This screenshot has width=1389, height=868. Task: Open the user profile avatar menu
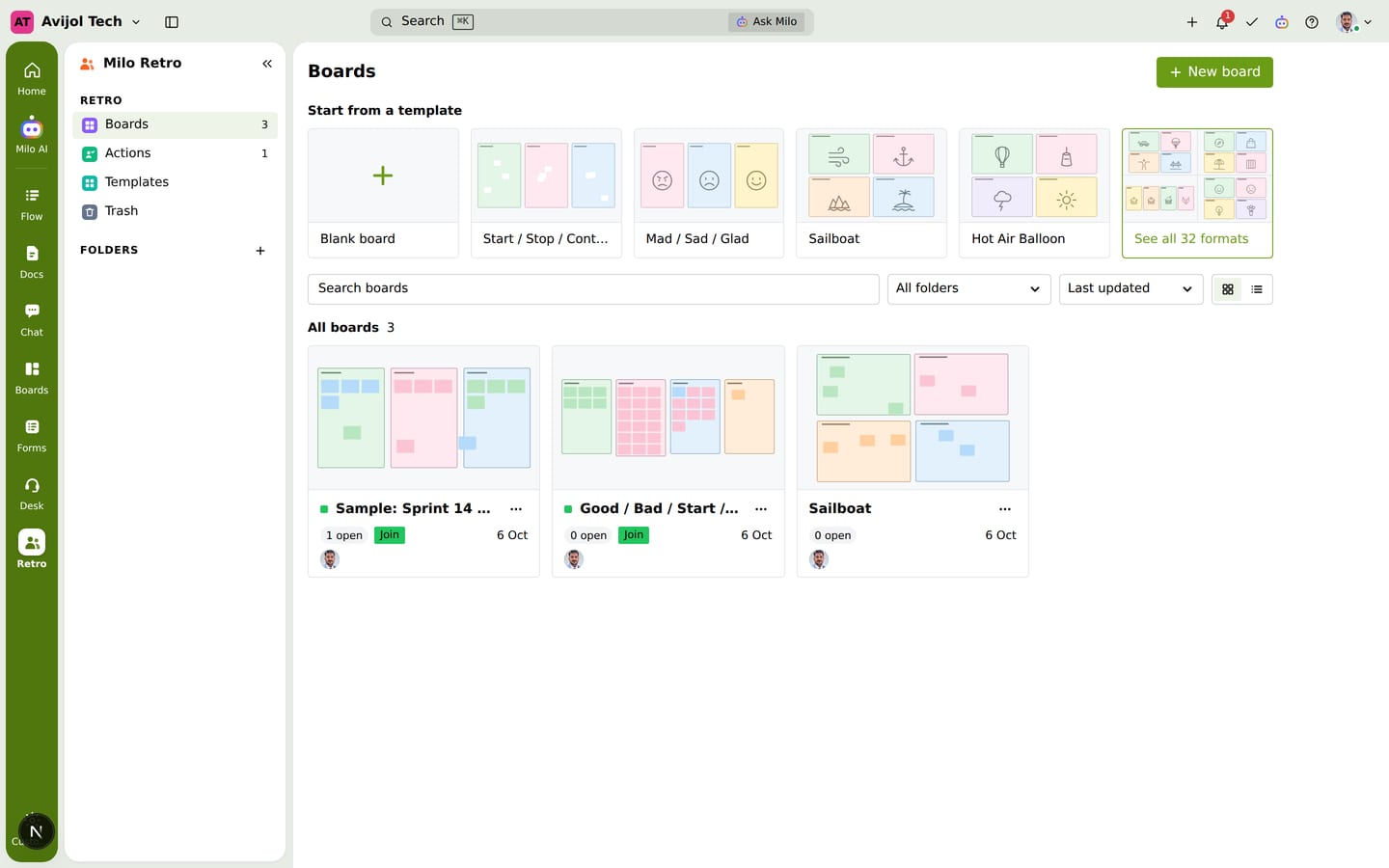pyautogui.click(x=1354, y=22)
